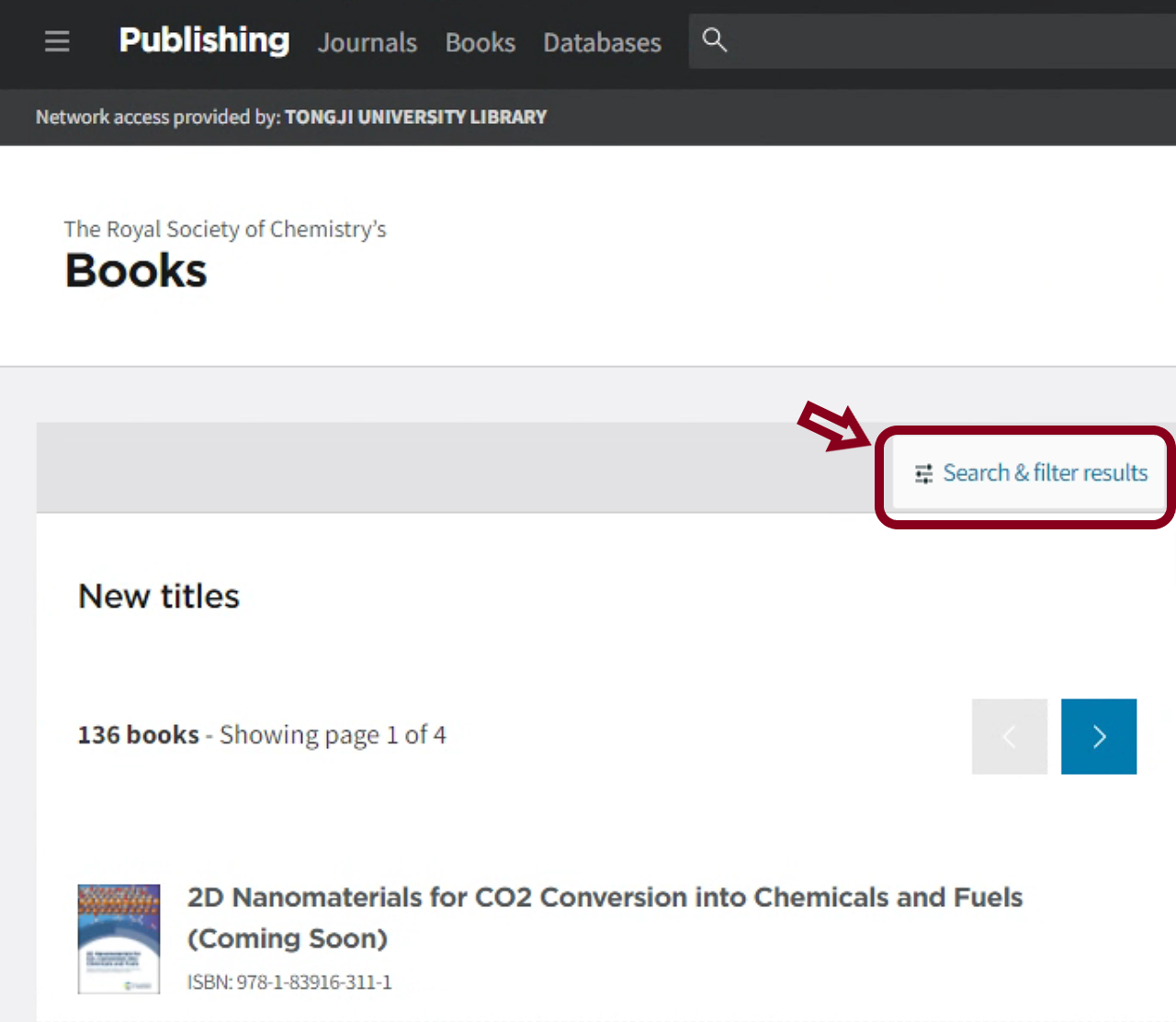1176x1022 pixels.
Task: Select the New titles section heading
Action: tap(159, 596)
